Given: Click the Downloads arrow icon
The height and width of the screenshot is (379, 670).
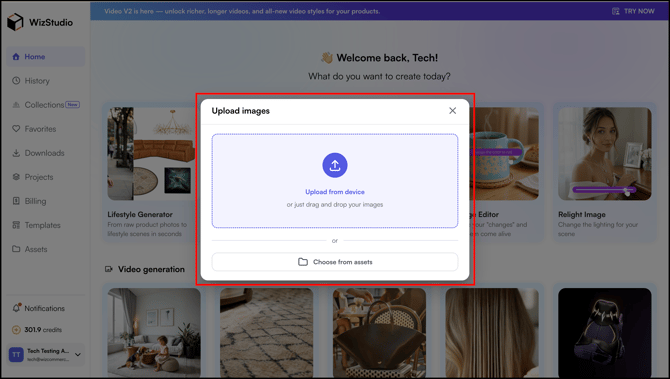Looking at the screenshot, I should (16, 153).
